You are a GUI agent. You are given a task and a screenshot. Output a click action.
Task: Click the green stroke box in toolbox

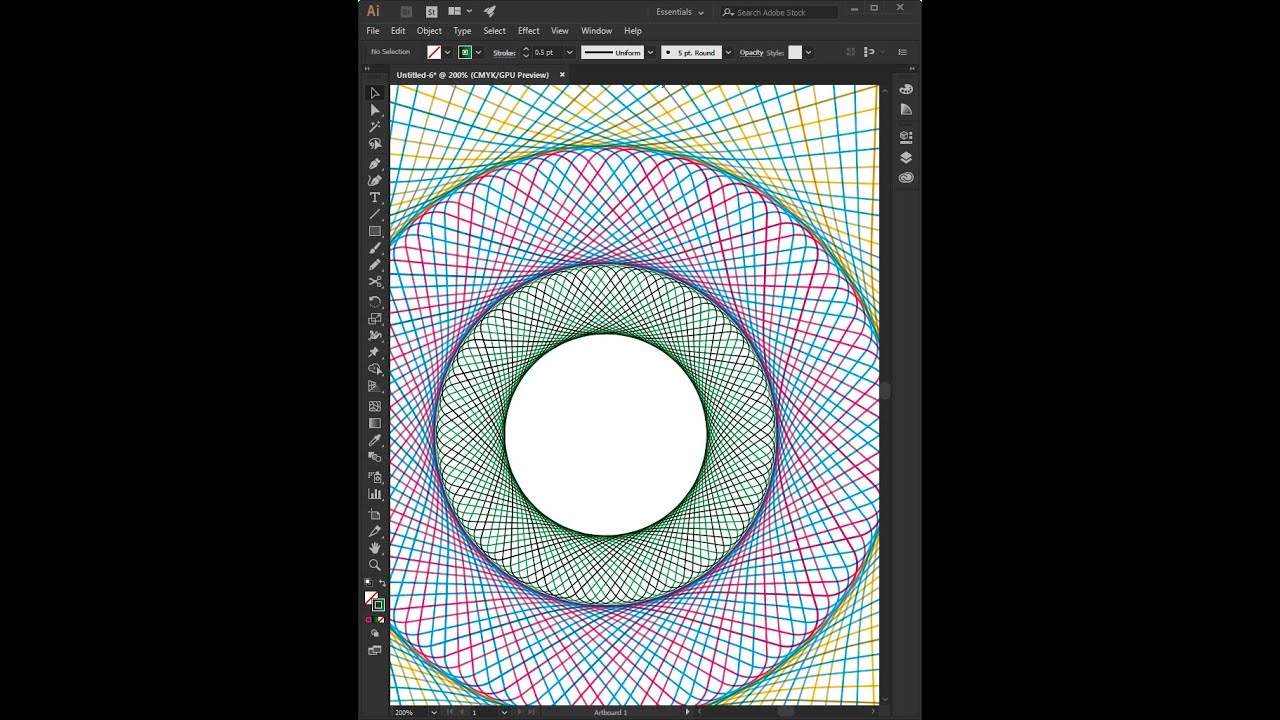[378, 605]
